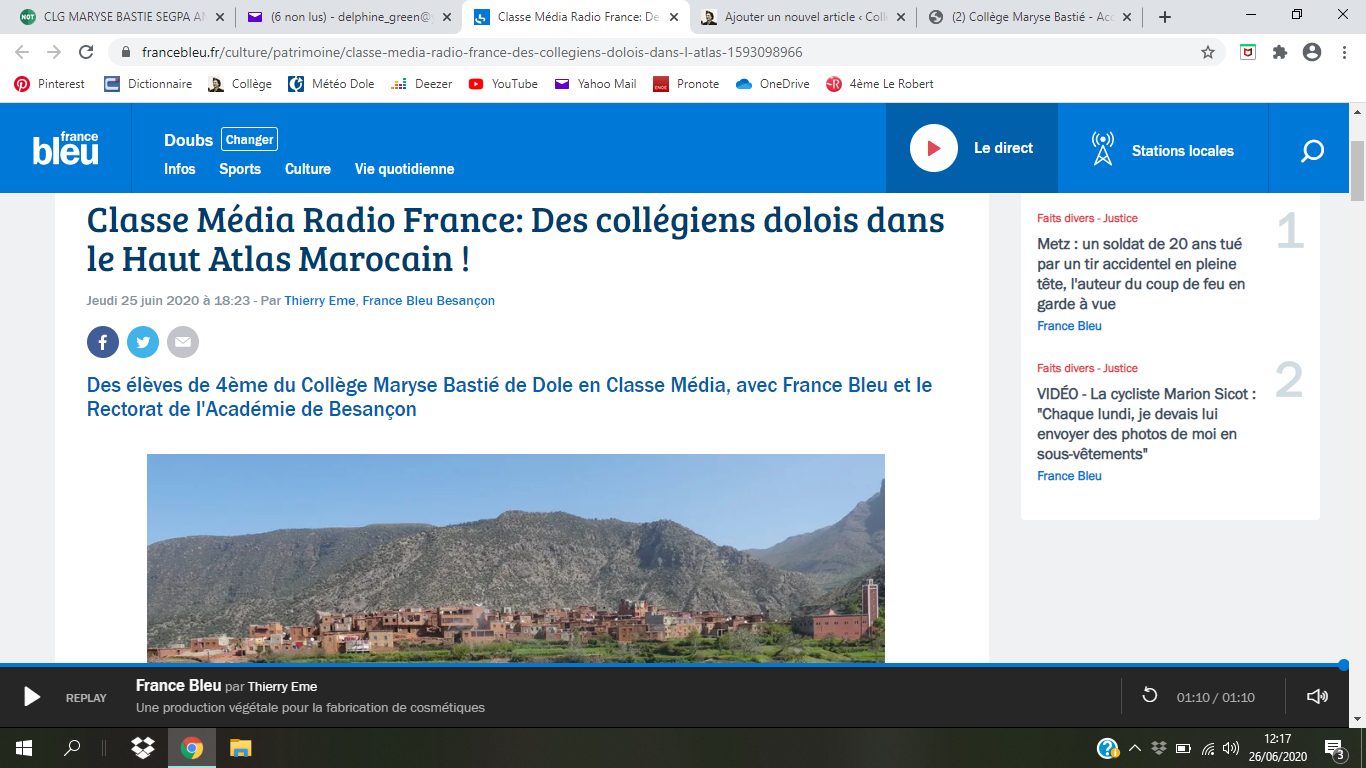Go back with the browser back arrow
Viewport: 1366px width, 768px height.
(22, 52)
